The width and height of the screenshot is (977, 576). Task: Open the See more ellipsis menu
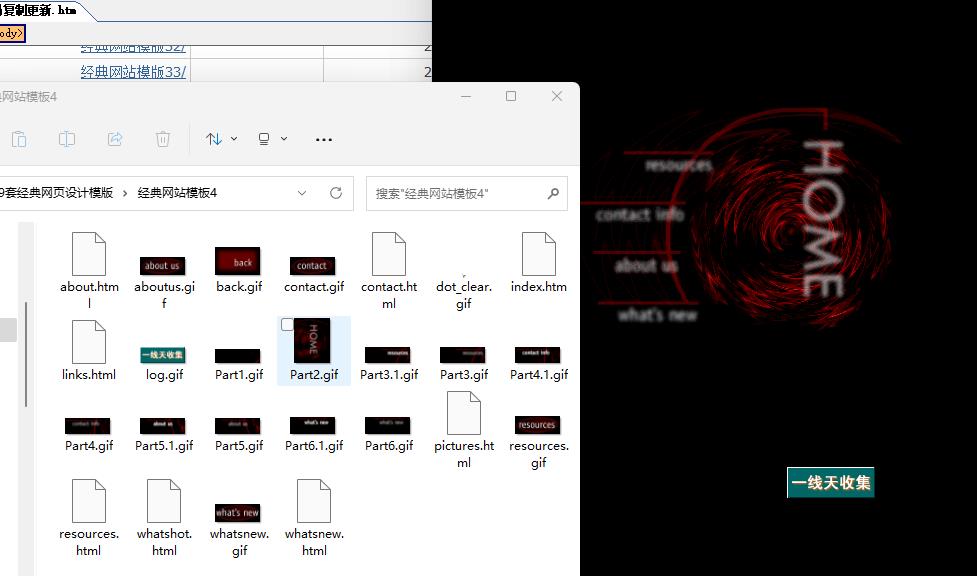point(323,140)
